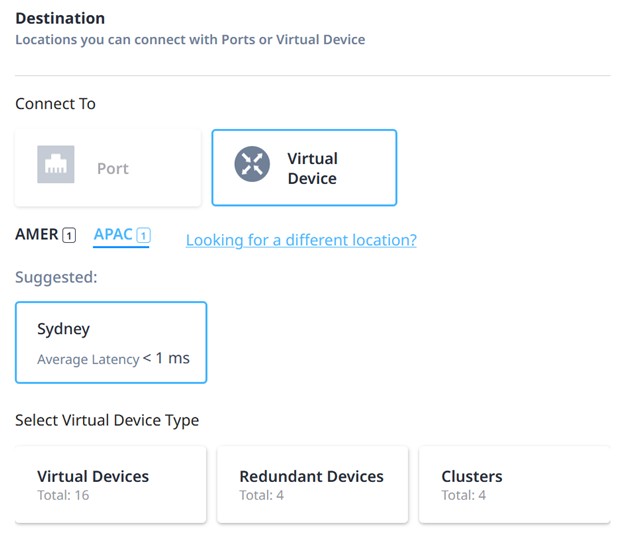Screen dimensions: 623x536
Task: Select the Clusters type card
Action: (514, 484)
